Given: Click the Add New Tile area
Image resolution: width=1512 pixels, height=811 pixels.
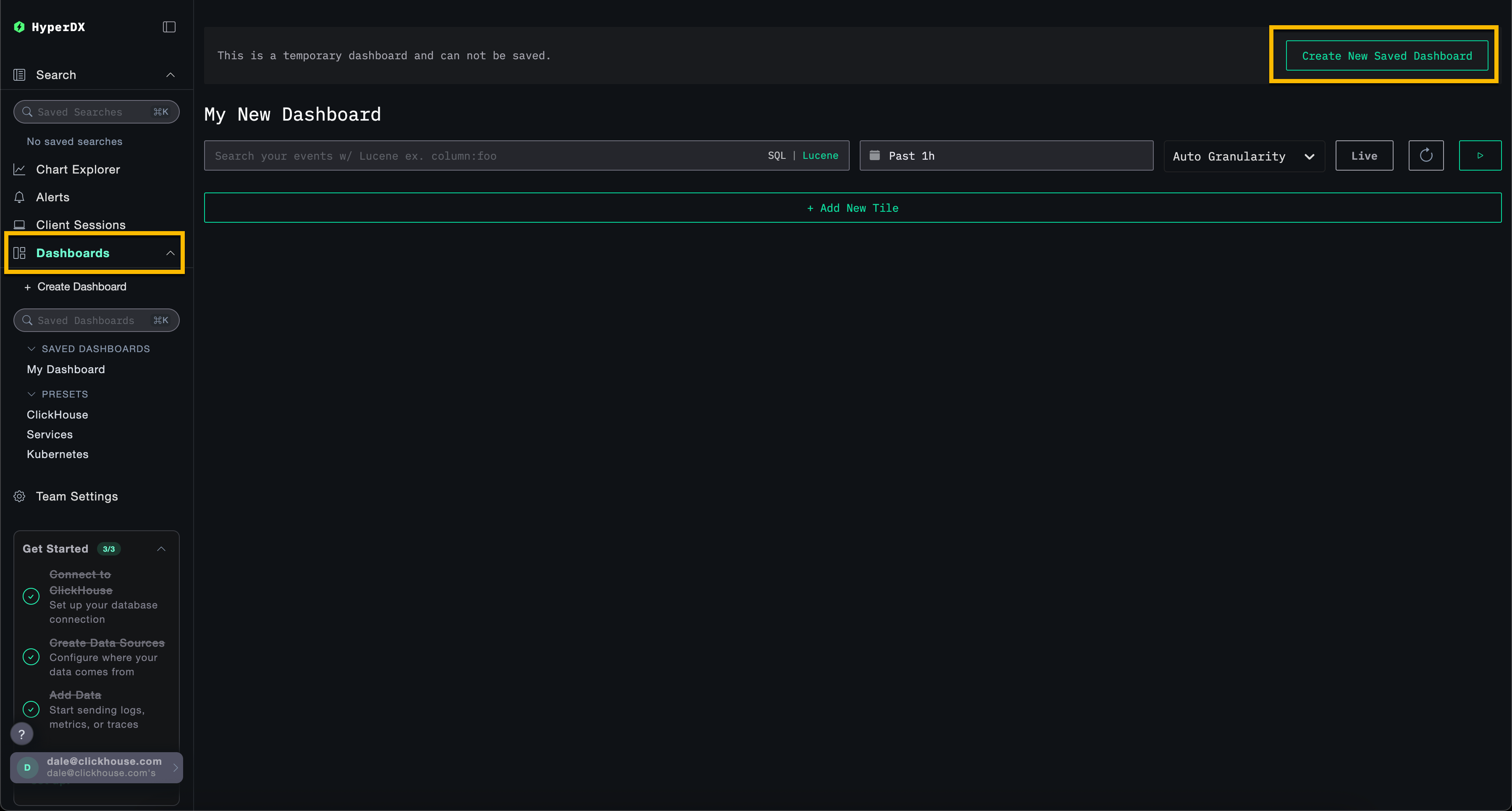Looking at the screenshot, I should (852, 208).
